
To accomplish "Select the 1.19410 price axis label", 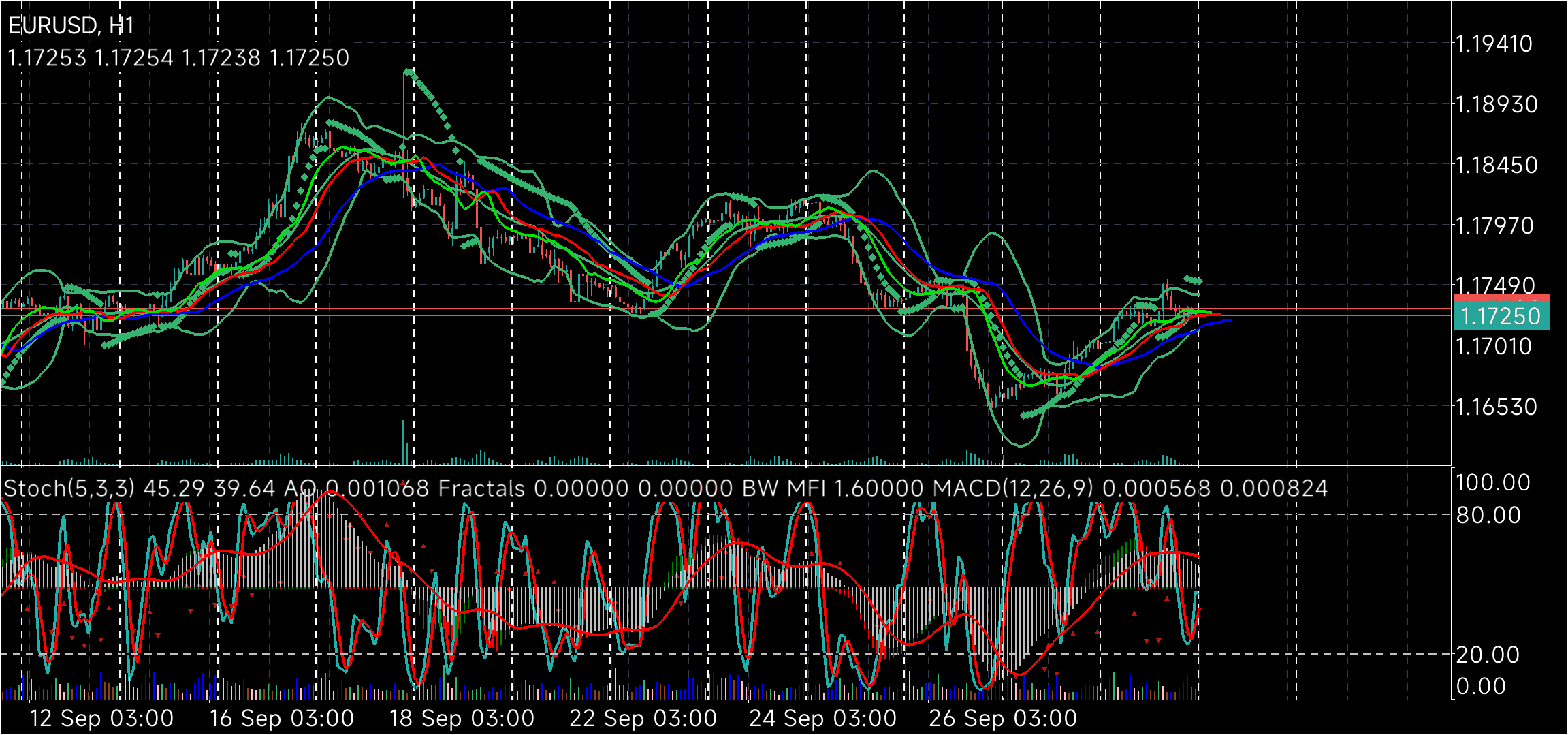I will click(x=1494, y=44).
